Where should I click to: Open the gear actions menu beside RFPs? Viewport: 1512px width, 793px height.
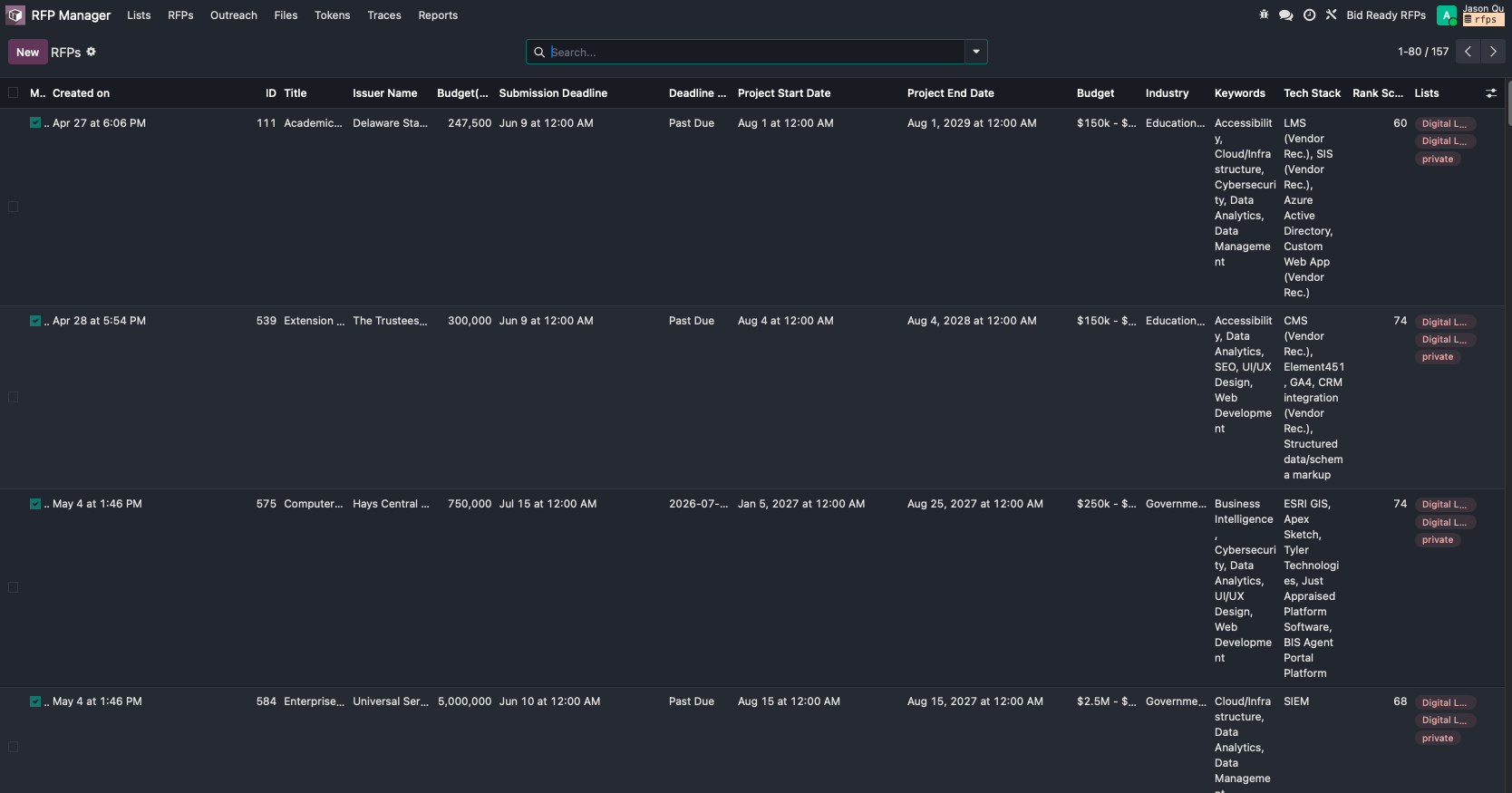tap(91, 52)
